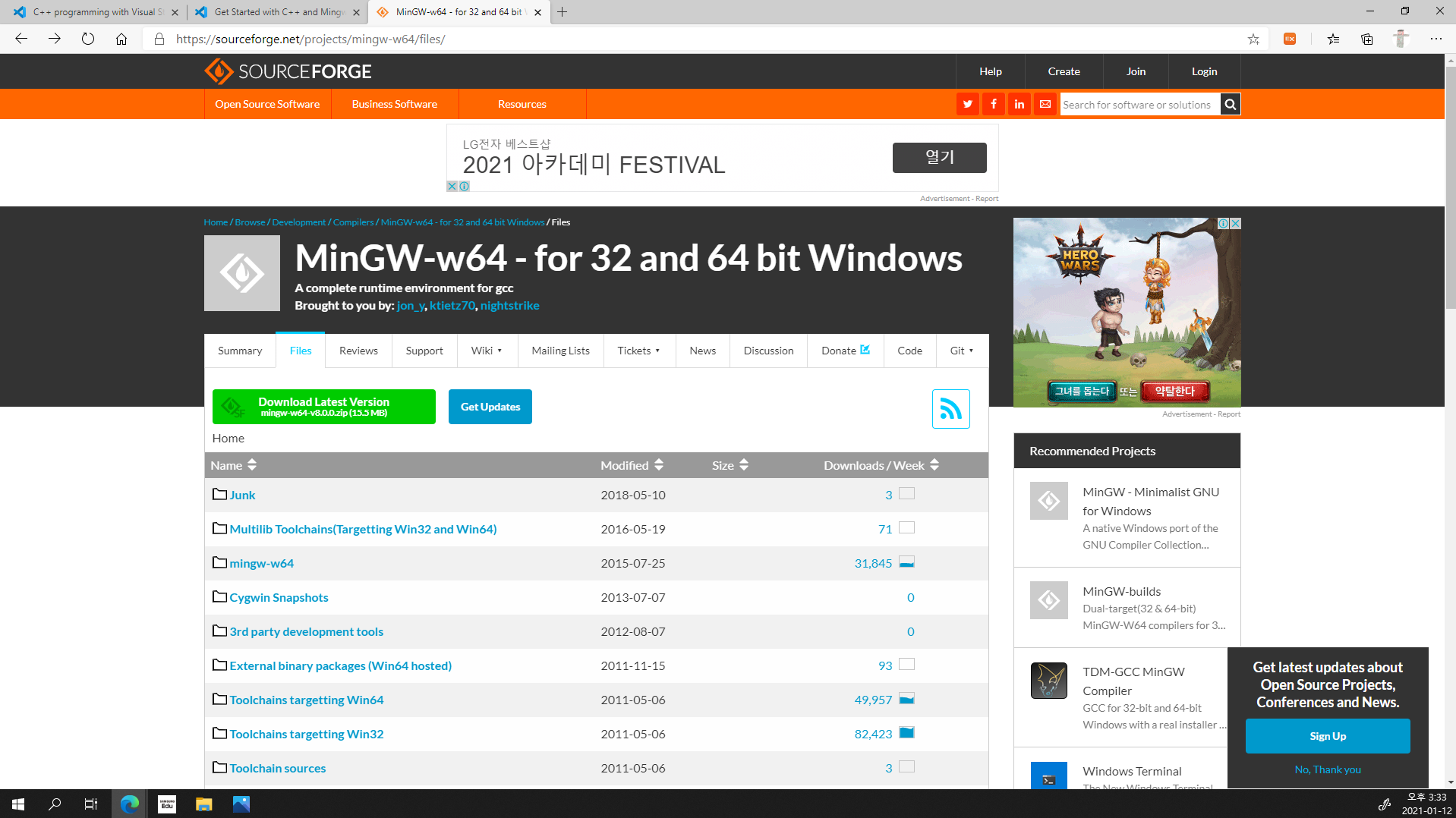Image resolution: width=1456 pixels, height=818 pixels.
Task: Open Task View on taskbar
Action: (x=91, y=804)
